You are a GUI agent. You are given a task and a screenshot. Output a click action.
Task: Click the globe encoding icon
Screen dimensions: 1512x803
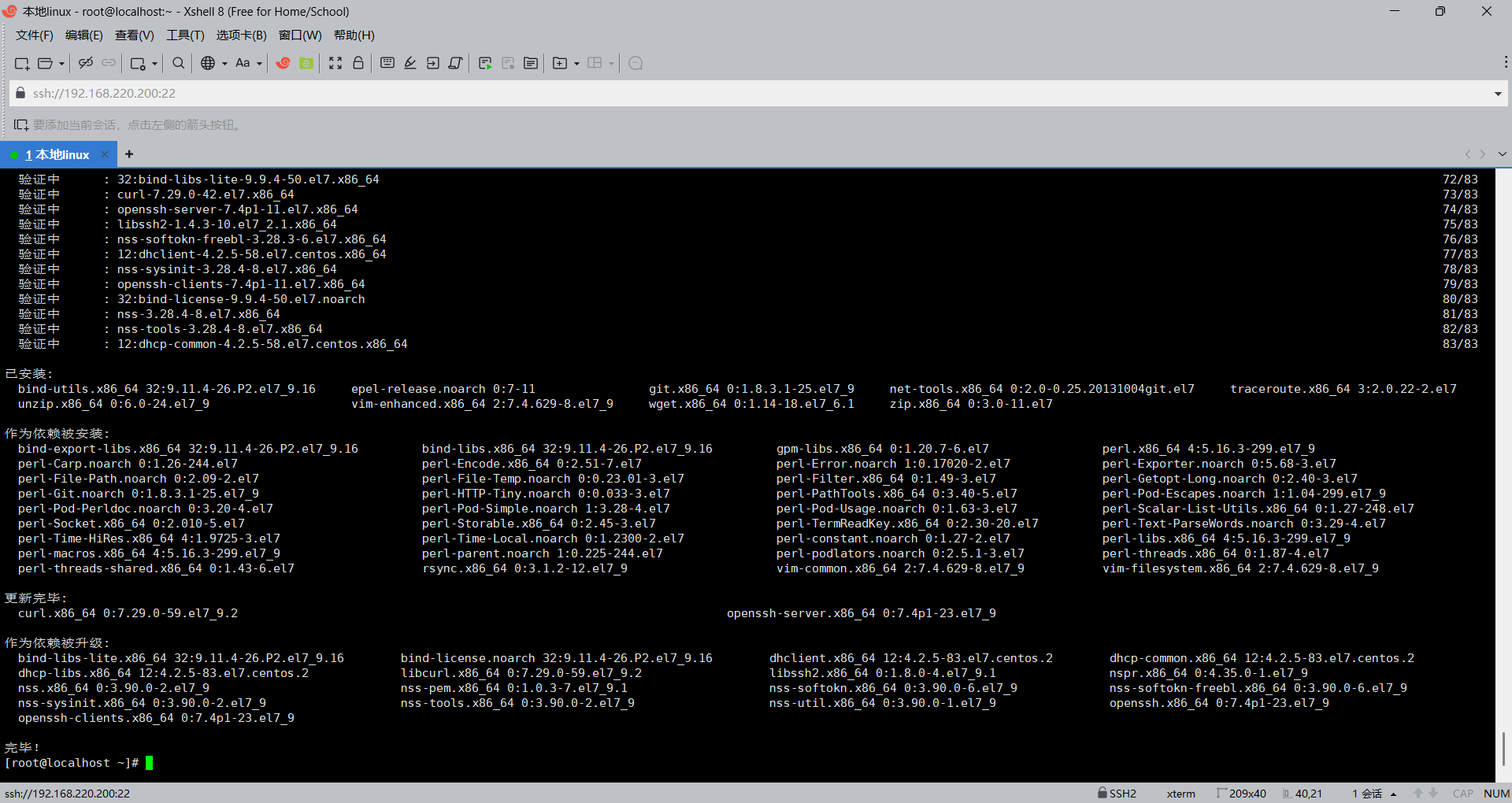click(x=208, y=63)
